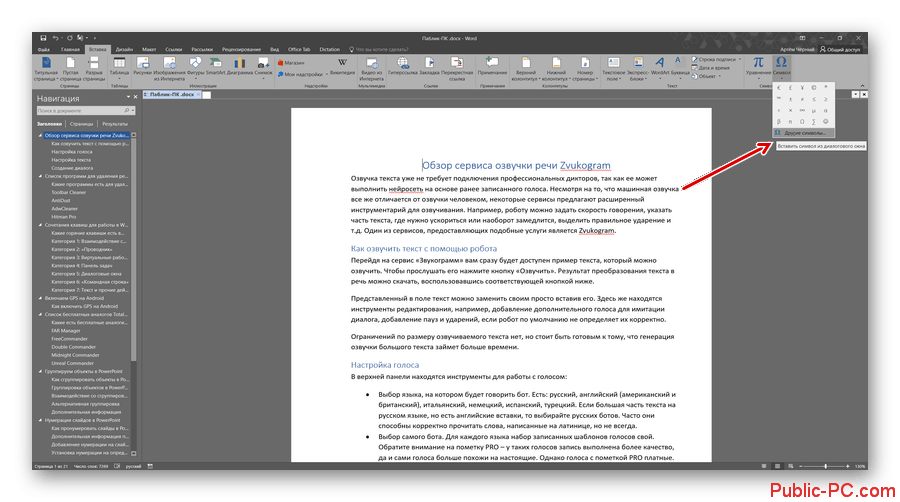
Task: Close the Навигация pane
Action: click(x=135, y=98)
